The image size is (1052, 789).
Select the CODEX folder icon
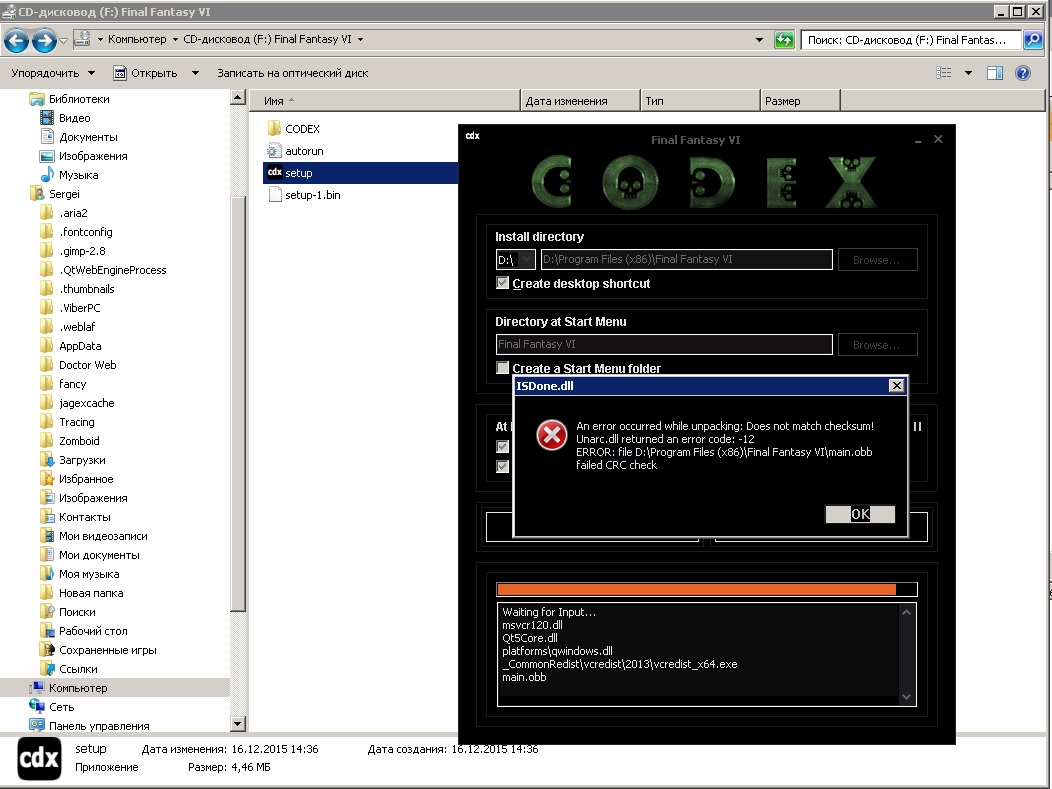click(276, 129)
